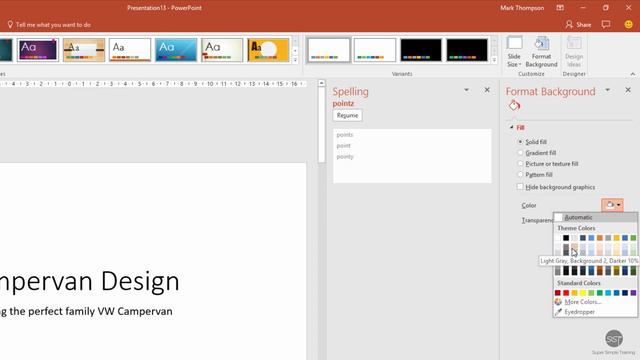This screenshot has height=360, width=640.
Task: Click More Colors... in the picker
Action: (583, 302)
